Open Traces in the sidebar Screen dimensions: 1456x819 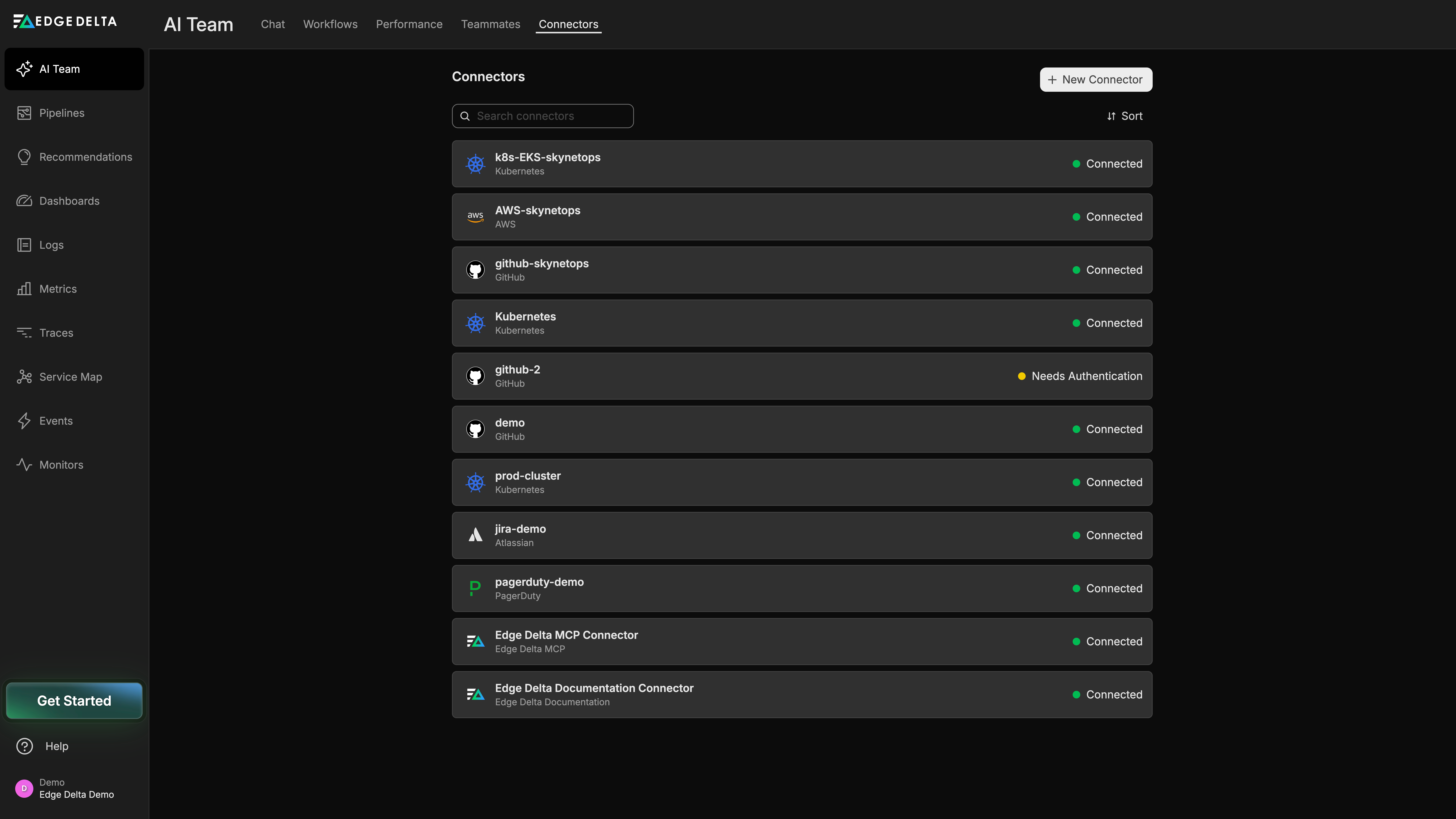(74, 333)
